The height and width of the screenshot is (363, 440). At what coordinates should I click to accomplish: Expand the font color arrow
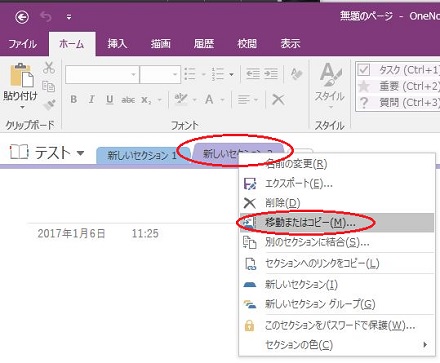222,100
